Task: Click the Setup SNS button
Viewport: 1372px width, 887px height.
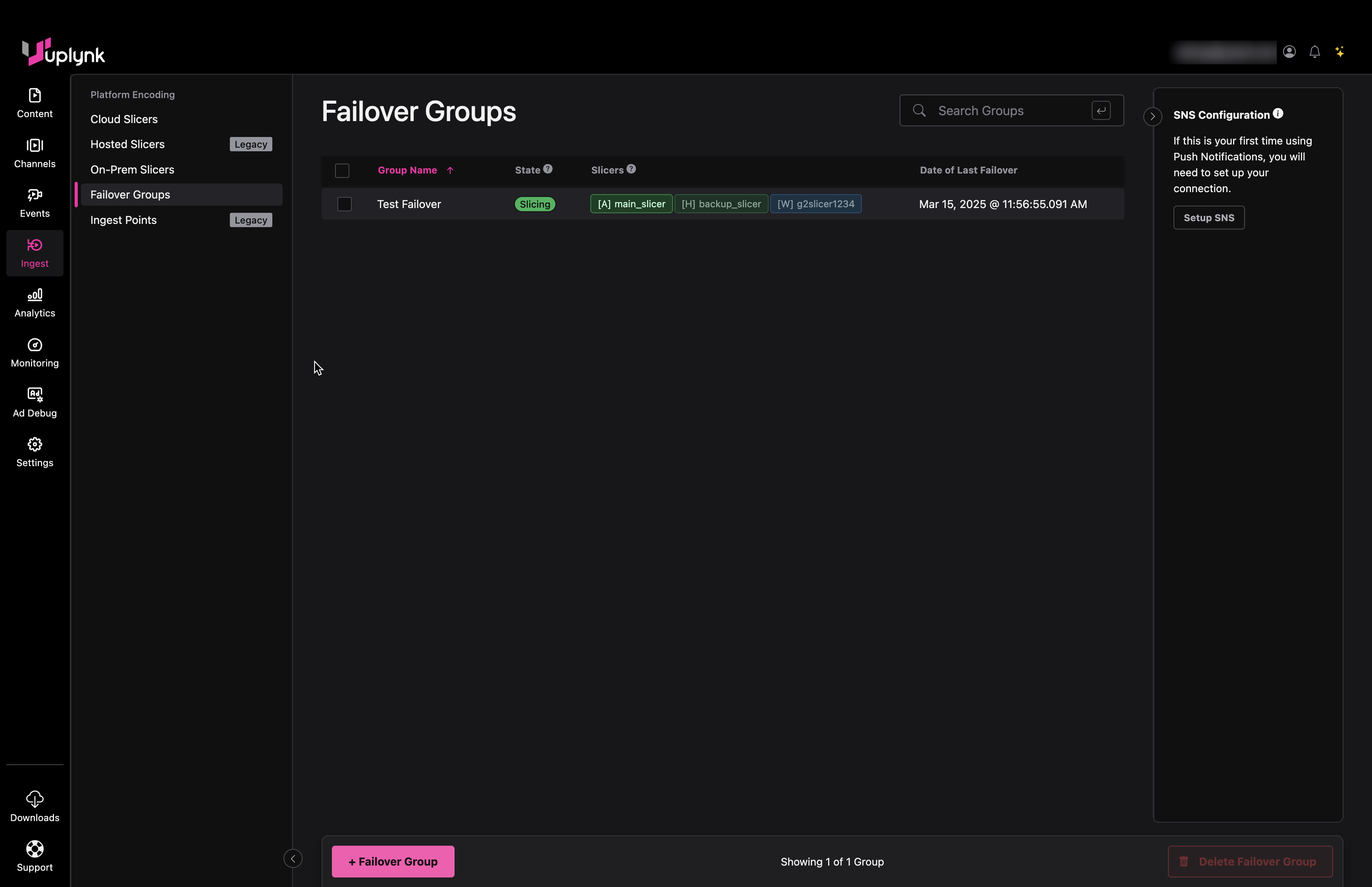Action: [1208, 218]
